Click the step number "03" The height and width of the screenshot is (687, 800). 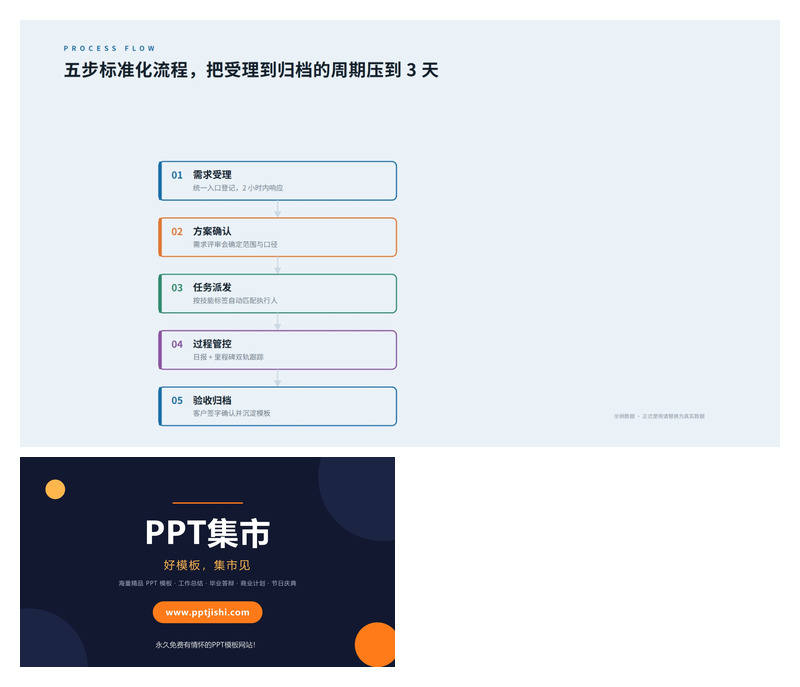point(177,288)
